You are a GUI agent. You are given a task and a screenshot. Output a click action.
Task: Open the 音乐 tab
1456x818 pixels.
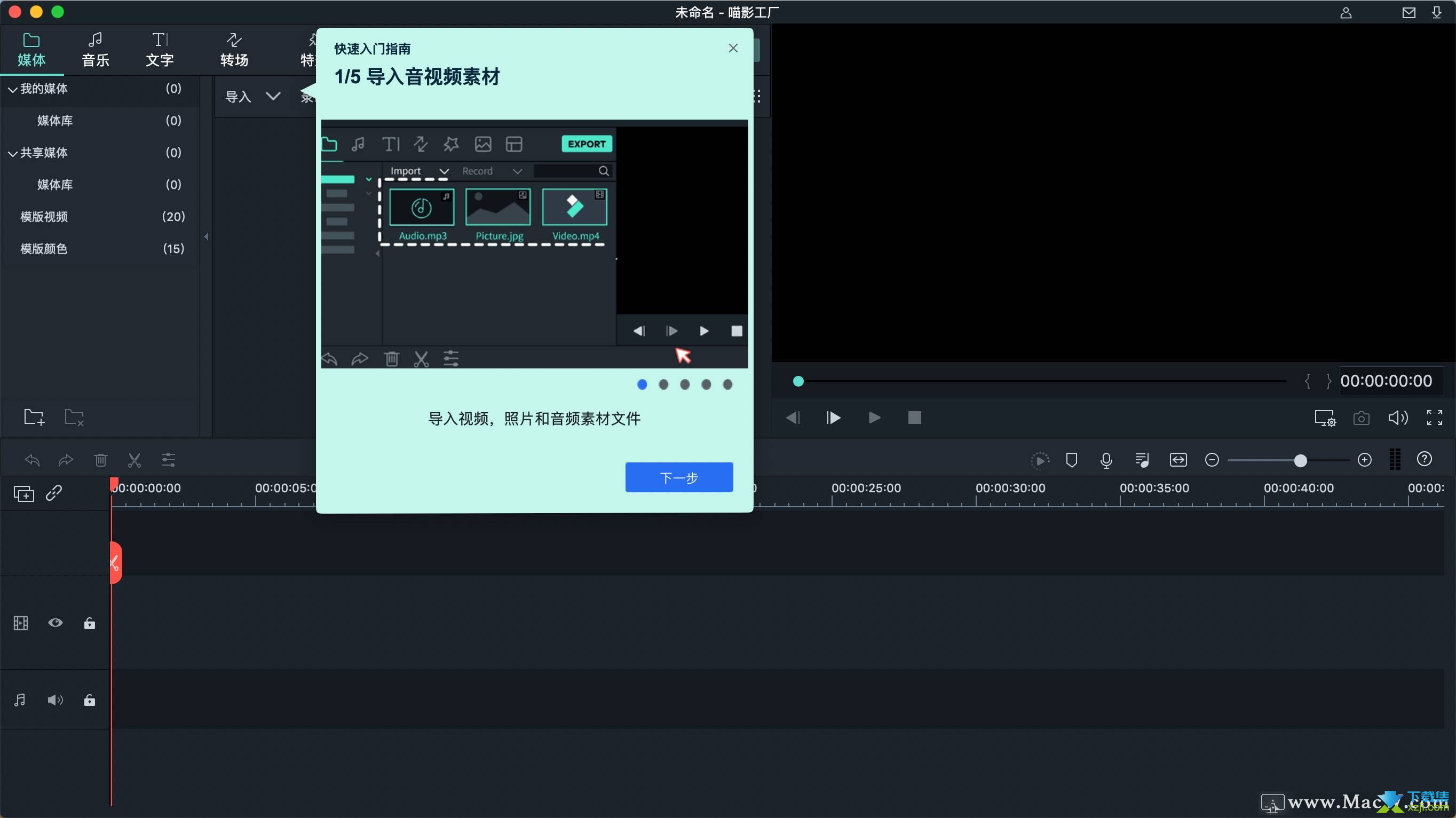point(95,50)
